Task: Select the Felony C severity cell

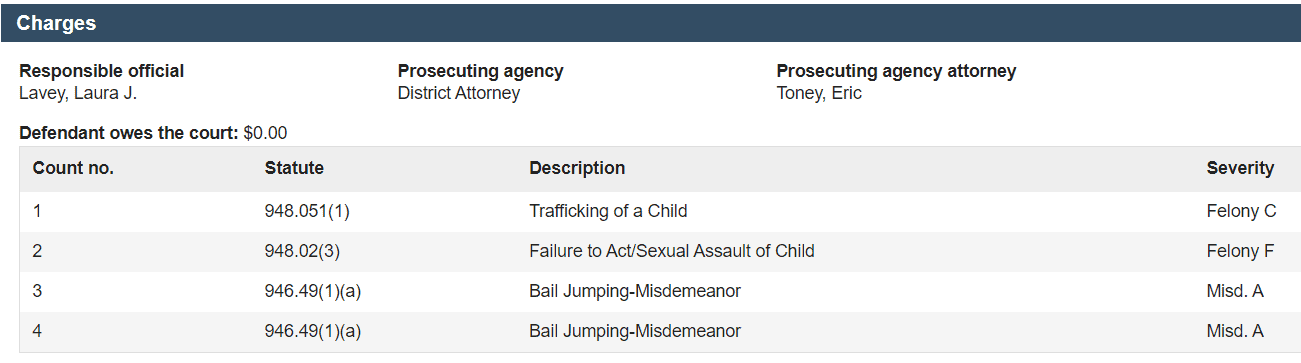Action: point(1241,211)
